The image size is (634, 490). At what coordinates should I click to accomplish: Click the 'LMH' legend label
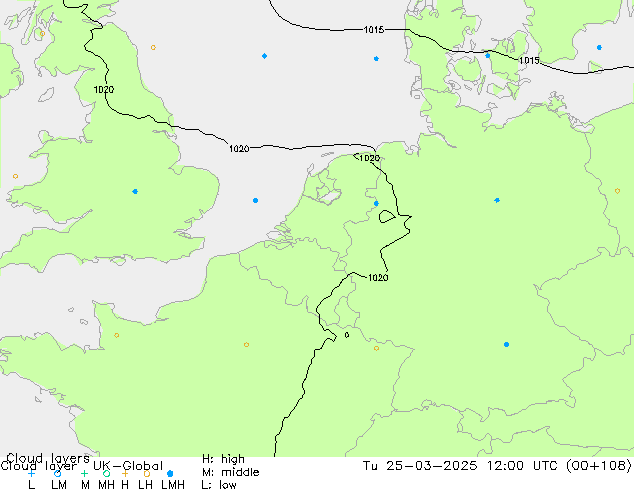point(173,485)
